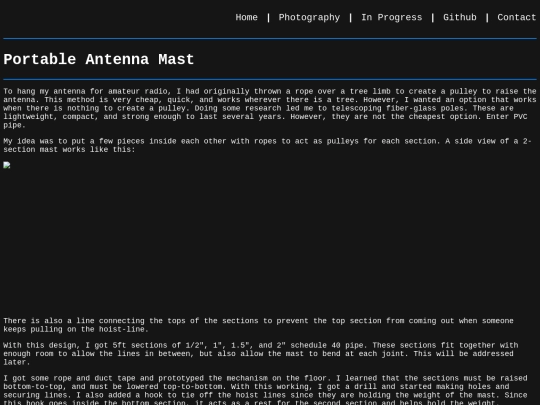
Task: Open the Contact page
Action: (516, 17)
